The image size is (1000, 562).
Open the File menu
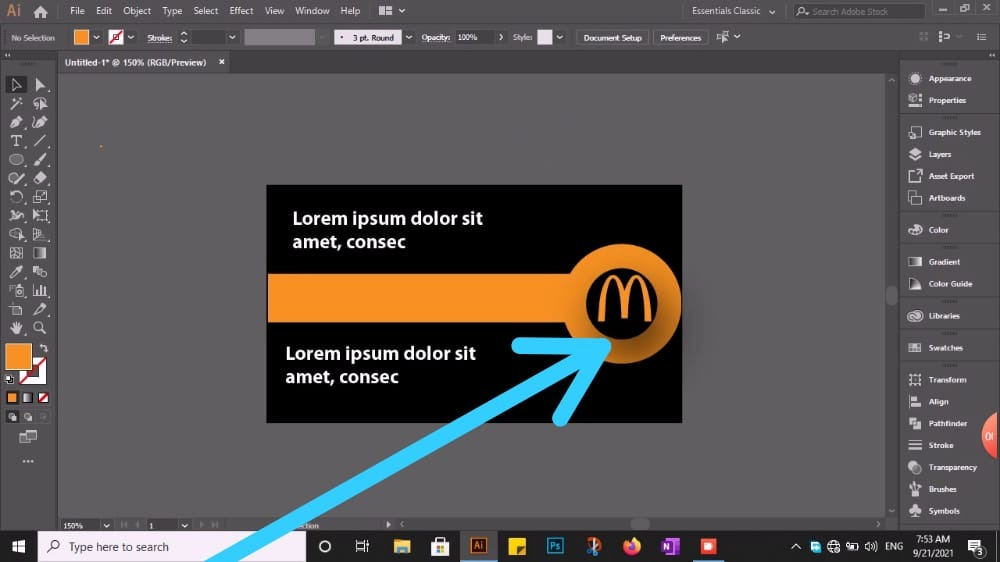[x=77, y=11]
